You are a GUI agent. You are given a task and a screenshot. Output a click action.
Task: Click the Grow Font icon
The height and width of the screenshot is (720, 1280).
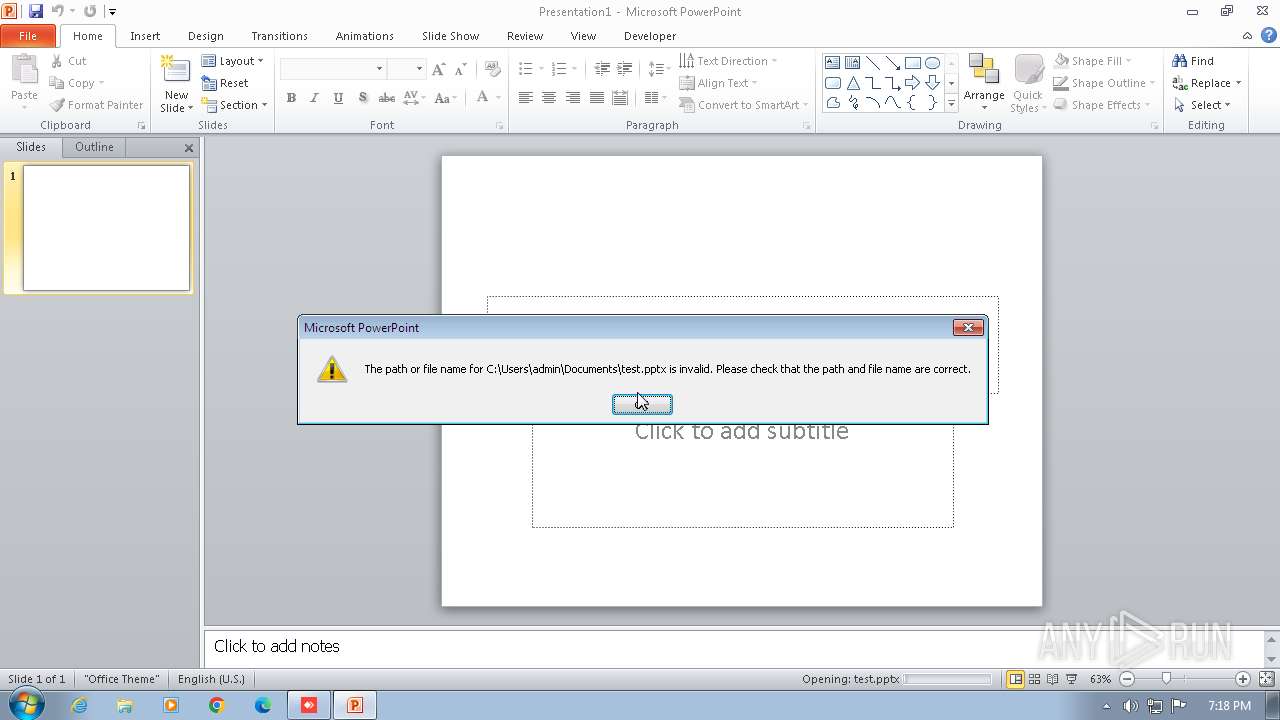(x=439, y=69)
